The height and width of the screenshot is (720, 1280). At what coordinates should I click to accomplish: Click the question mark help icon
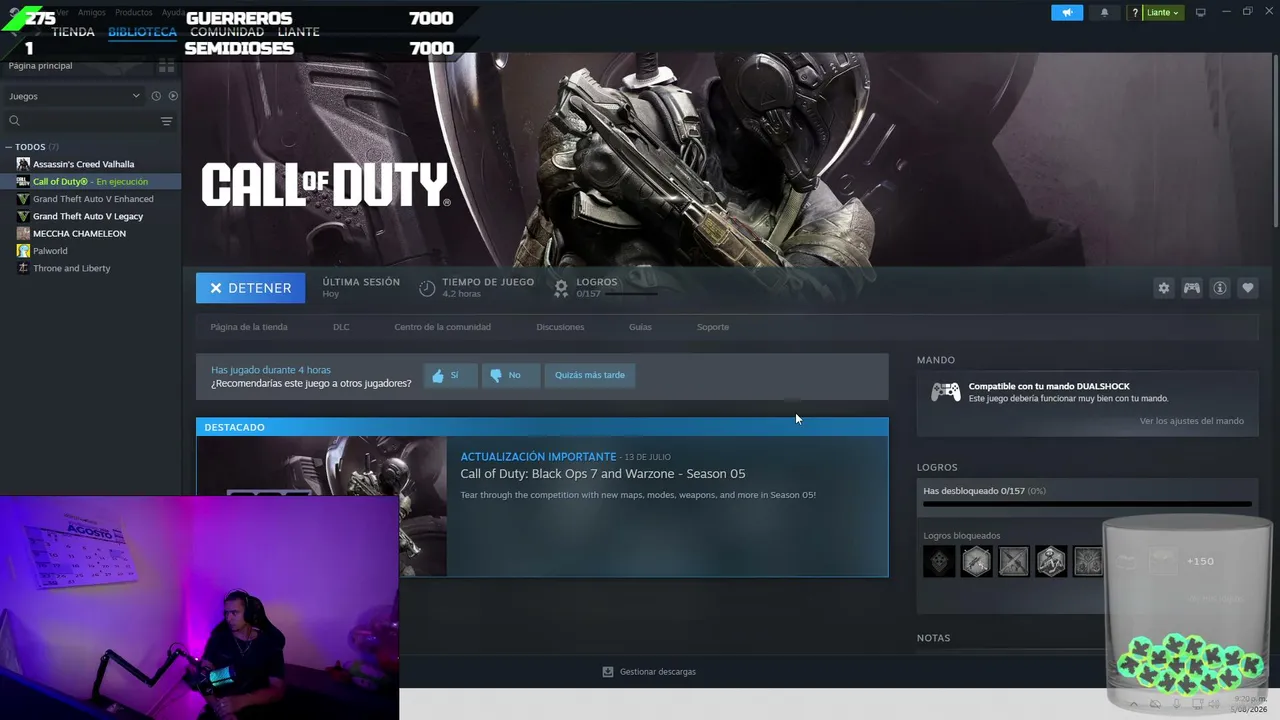[x=1135, y=13]
